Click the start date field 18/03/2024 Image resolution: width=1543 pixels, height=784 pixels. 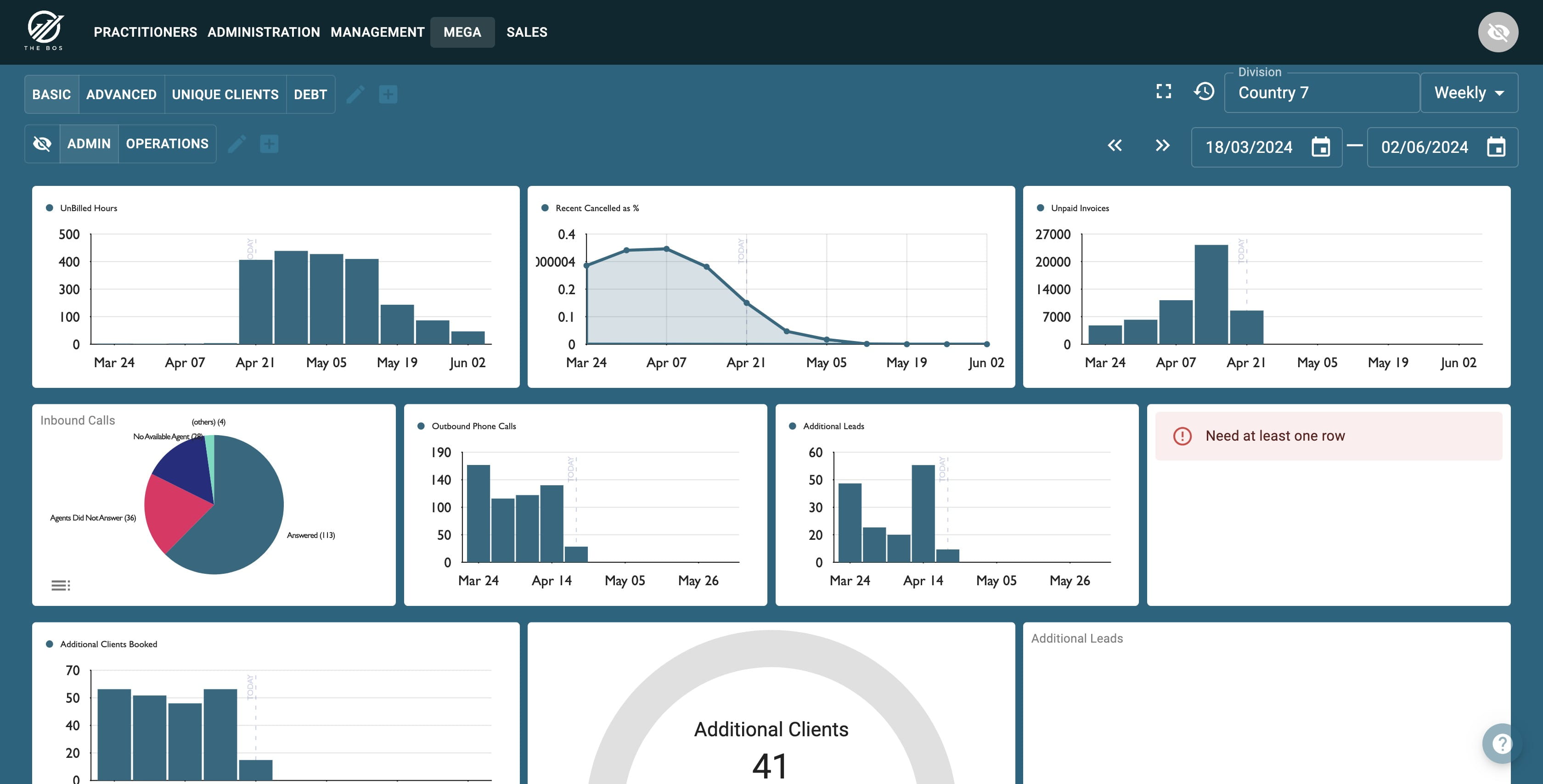(1266, 147)
